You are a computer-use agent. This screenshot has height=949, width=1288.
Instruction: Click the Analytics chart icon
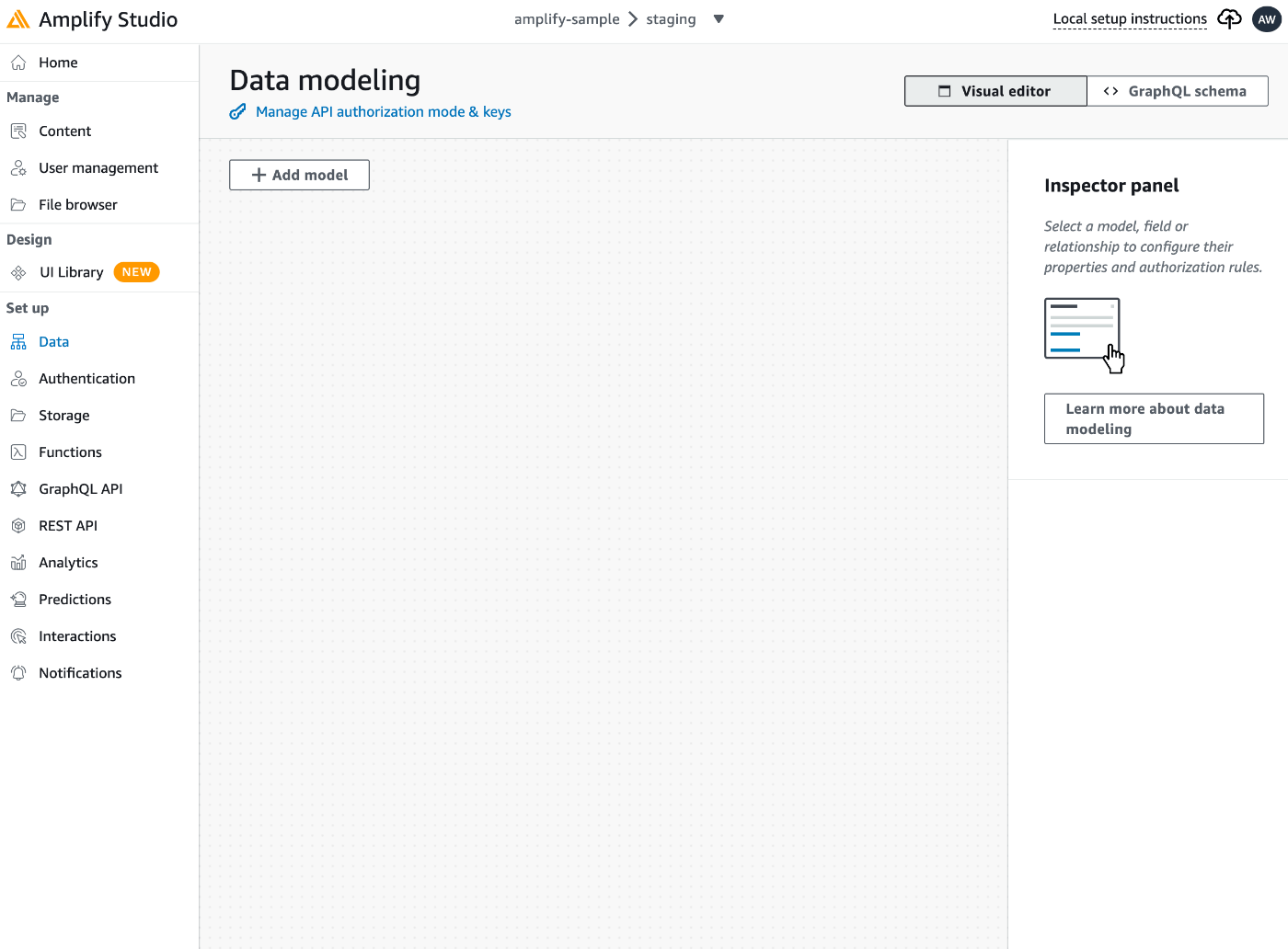pyautogui.click(x=18, y=563)
